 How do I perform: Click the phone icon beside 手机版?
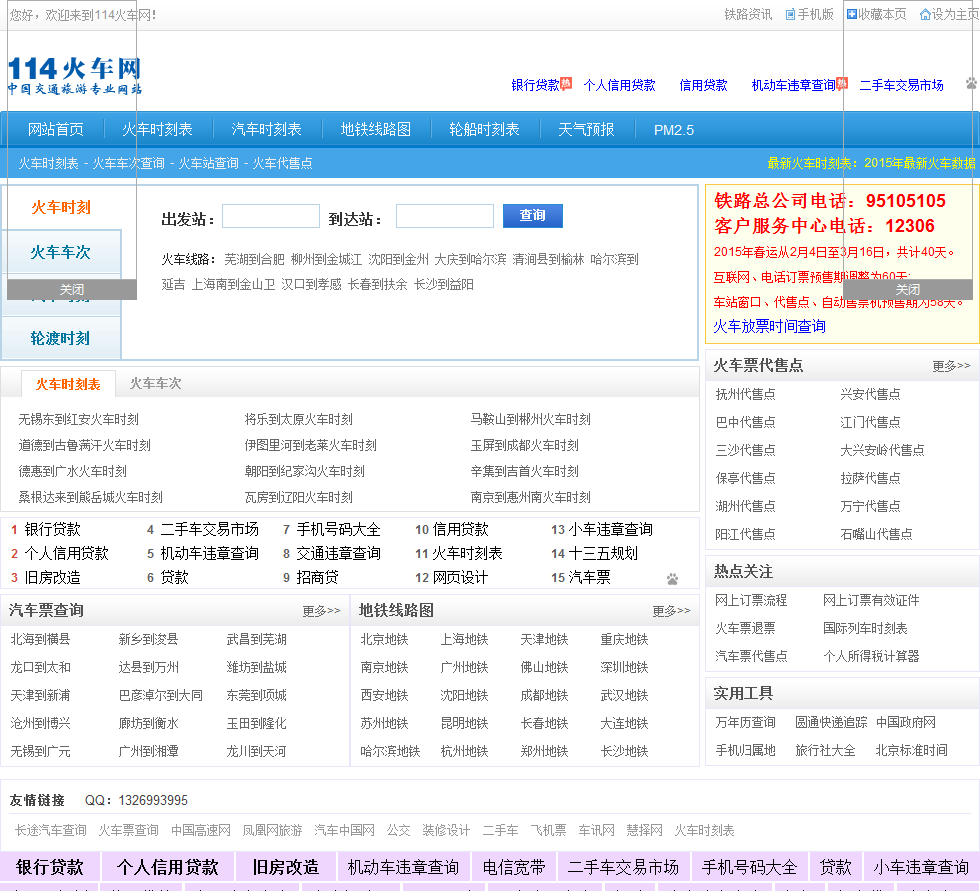[x=790, y=14]
